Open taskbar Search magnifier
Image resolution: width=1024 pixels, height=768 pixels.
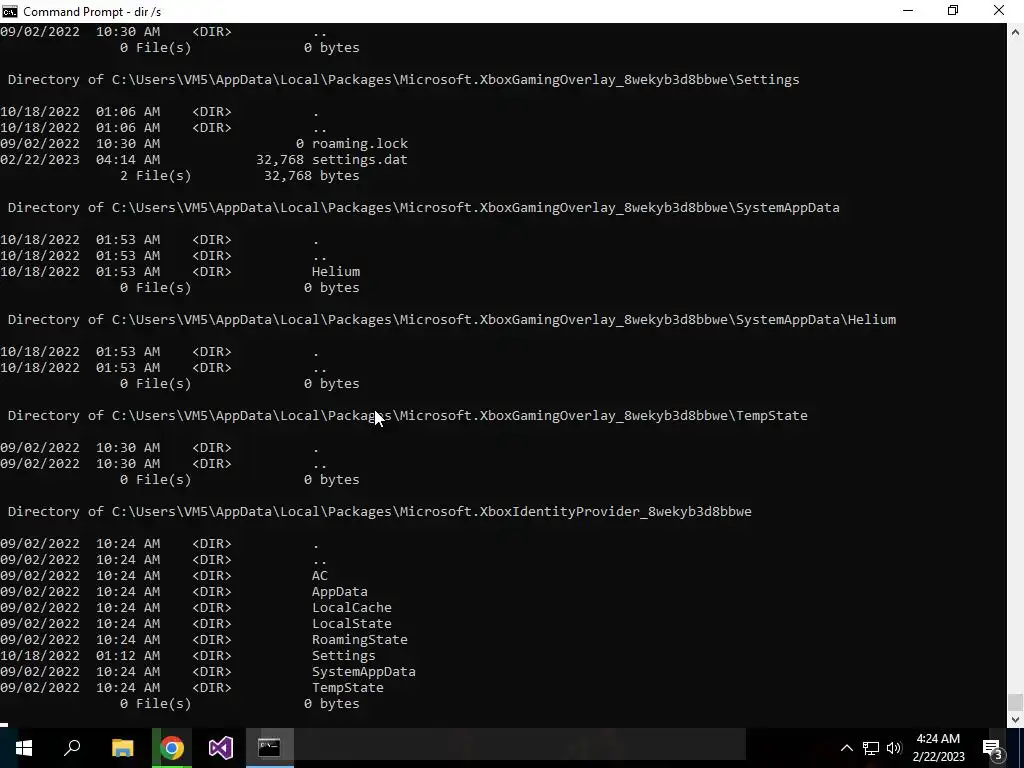pos(72,748)
